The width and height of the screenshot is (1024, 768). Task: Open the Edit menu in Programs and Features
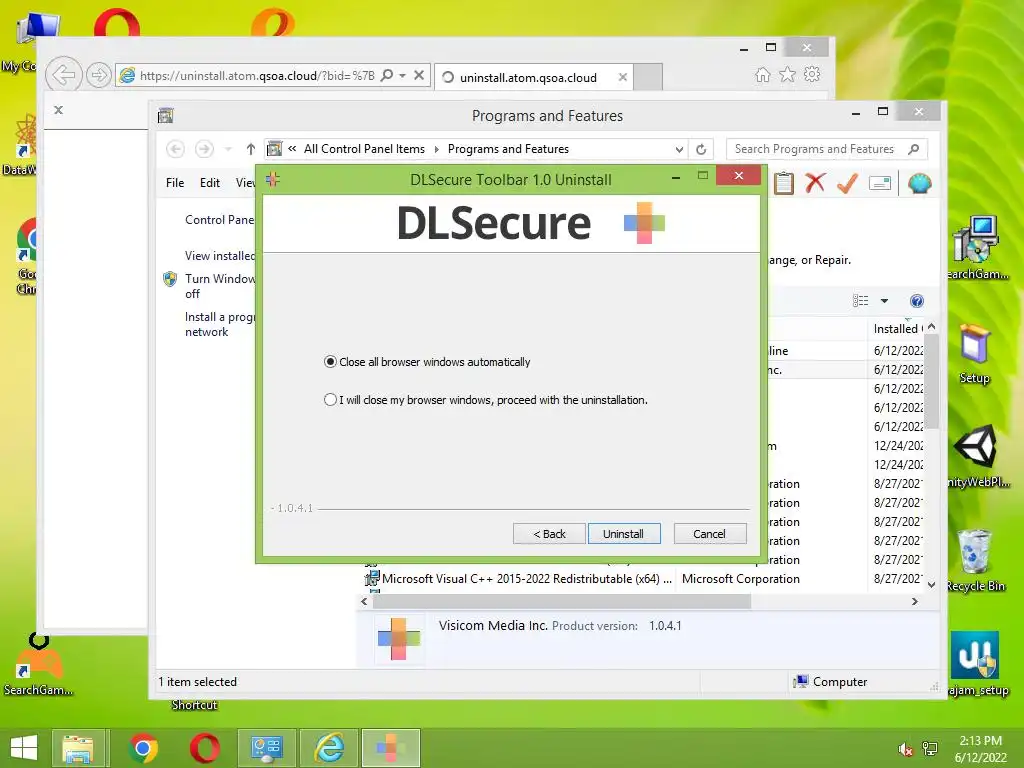point(210,183)
